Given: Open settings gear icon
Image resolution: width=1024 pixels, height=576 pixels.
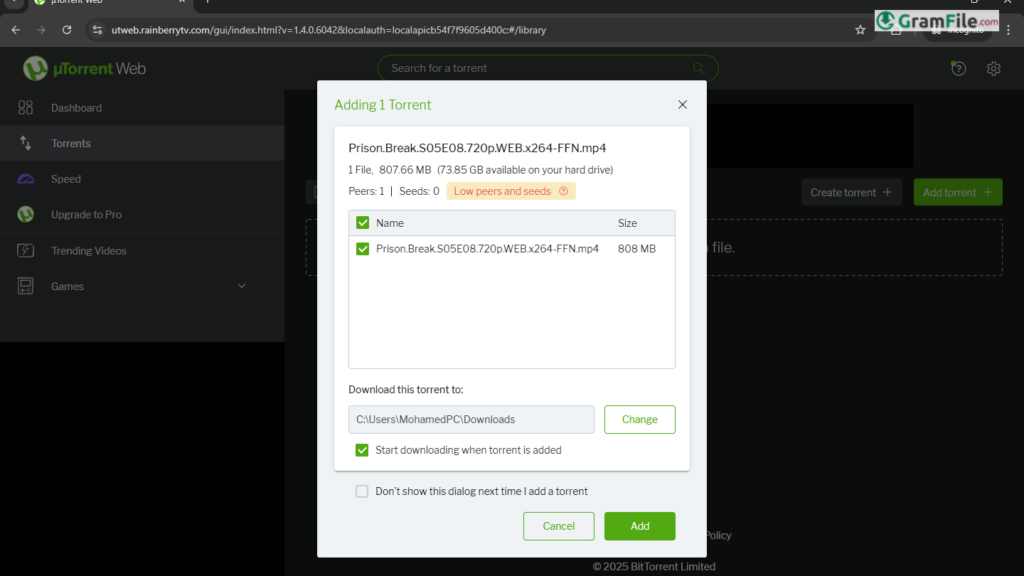Looking at the screenshot, I should pyautogui.click(x=993, y=68).
